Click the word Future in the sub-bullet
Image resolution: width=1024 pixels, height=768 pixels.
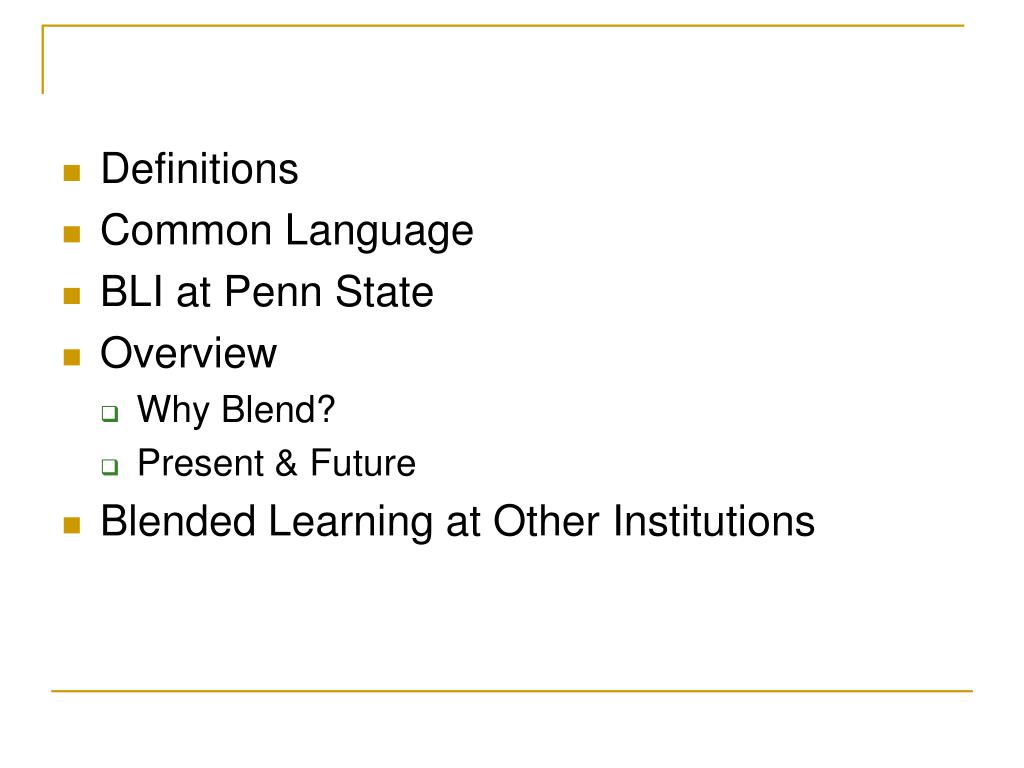pos(362,463)
